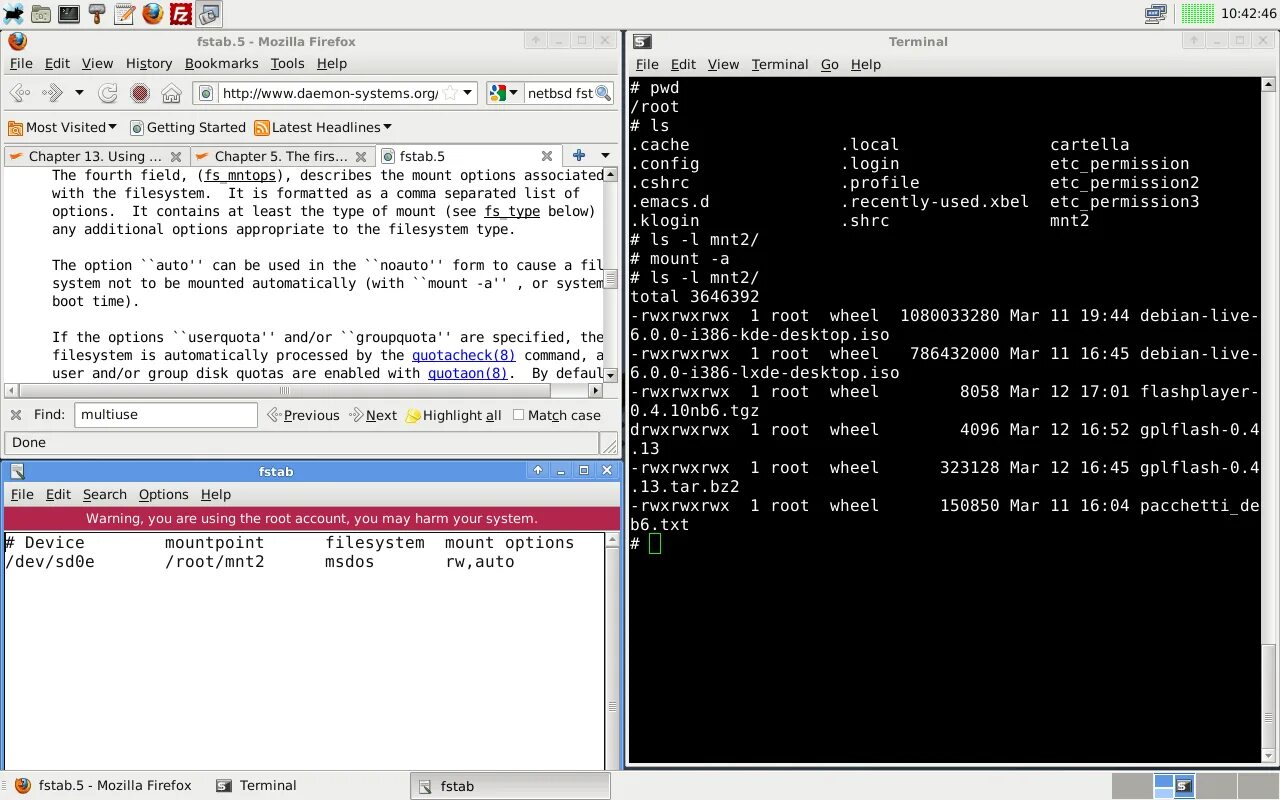Click the screenshot tool launcher in panel
This screenshot has height=800, width=1280.
[x=209, y=14]
